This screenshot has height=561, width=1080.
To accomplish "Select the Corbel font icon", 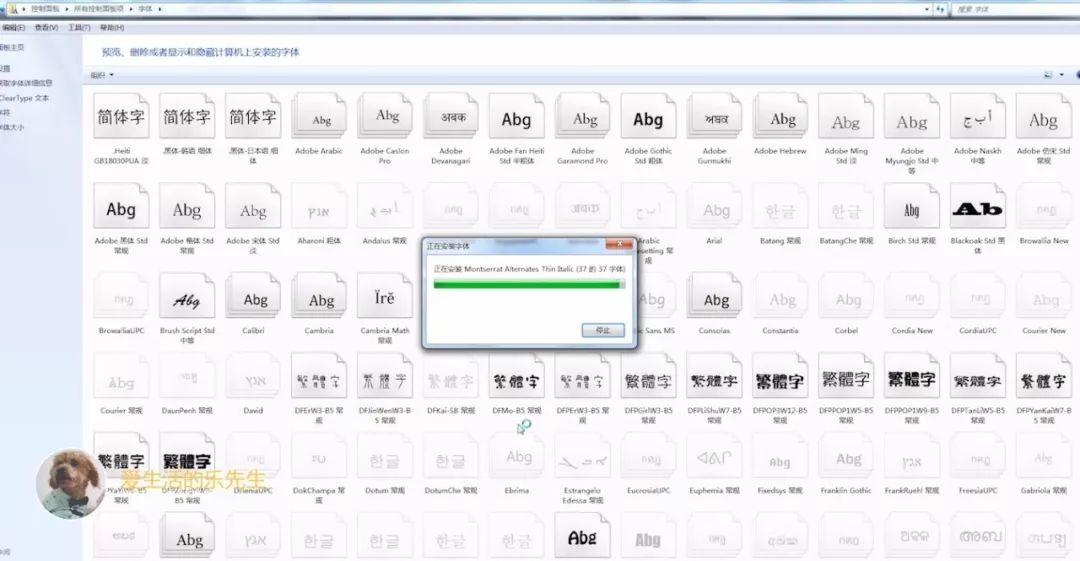I will tap(846, 296).
